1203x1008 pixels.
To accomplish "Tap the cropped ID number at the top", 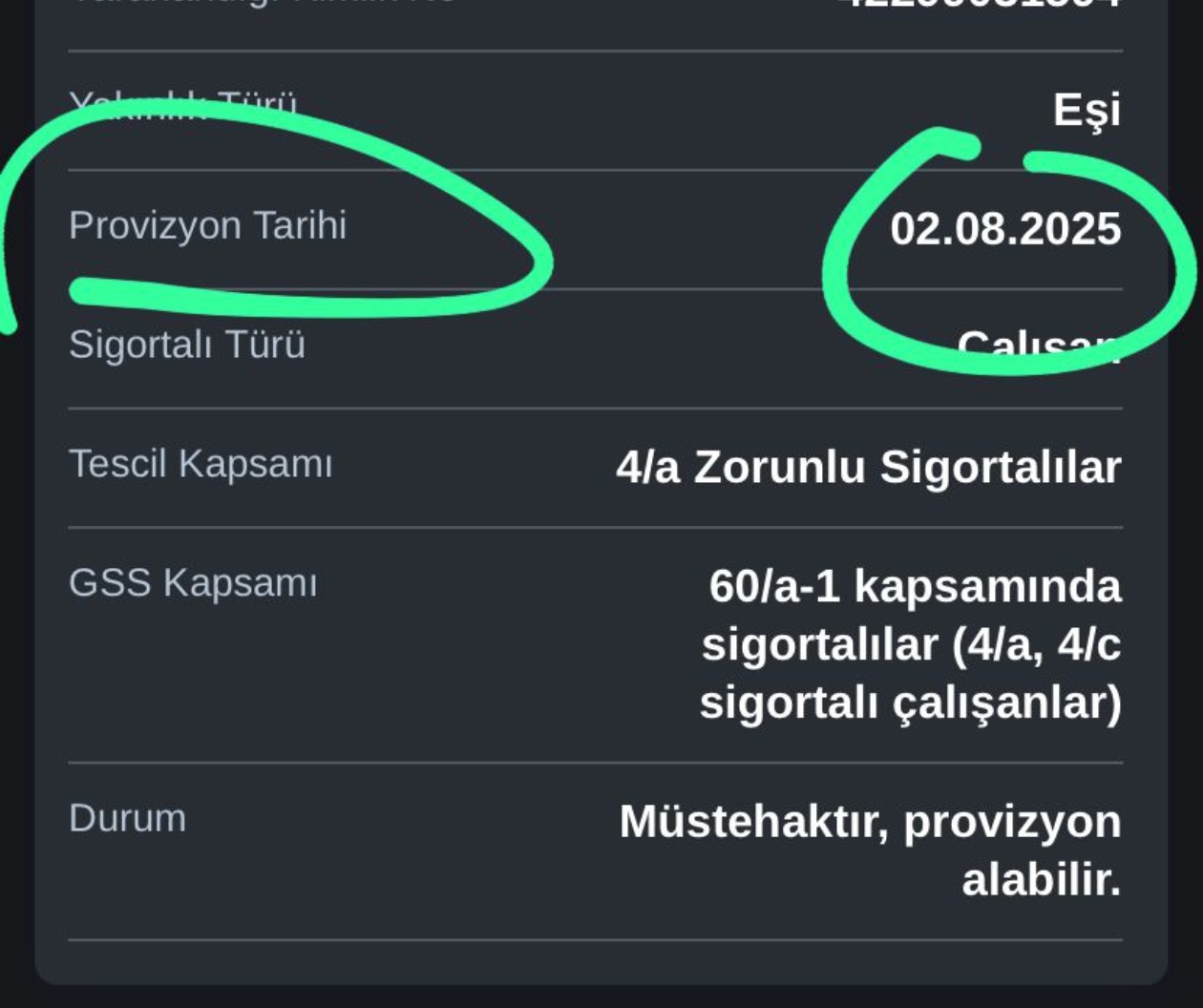I will click(x=979, y=3).
